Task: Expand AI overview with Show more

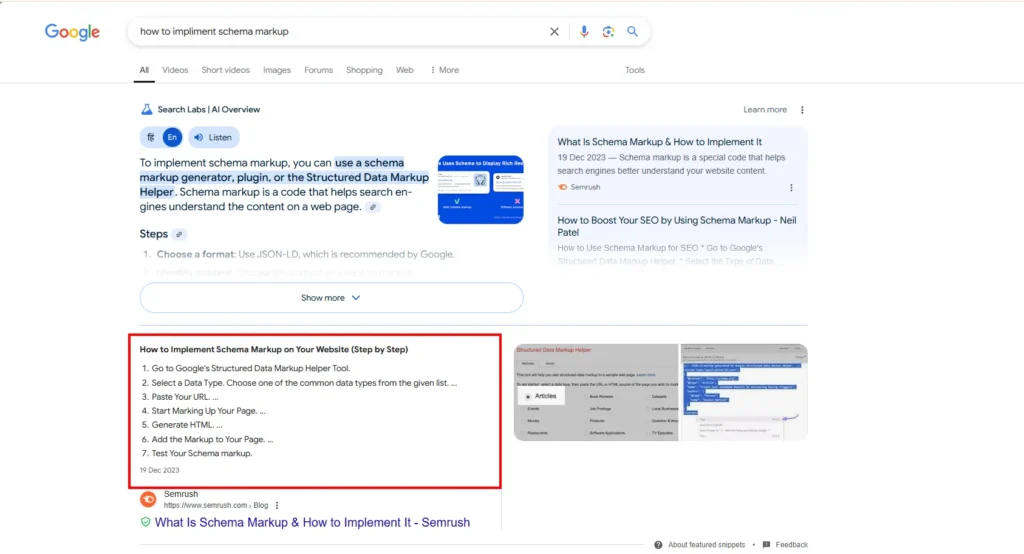Action: [331, 297]
